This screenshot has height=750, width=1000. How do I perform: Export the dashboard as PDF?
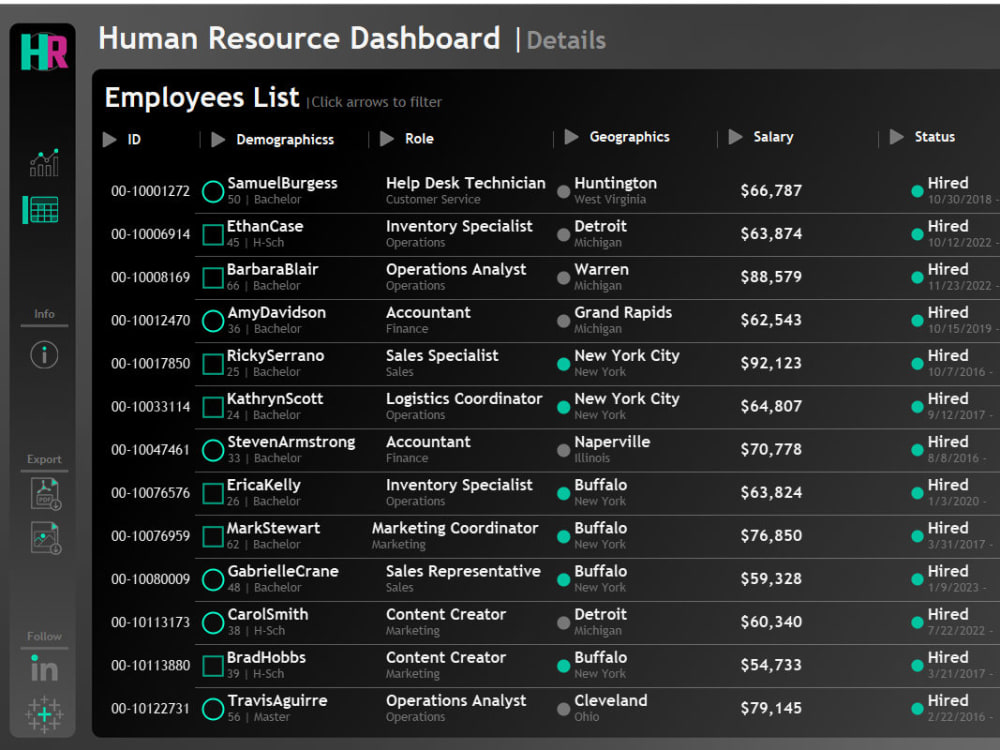[x=43, y=494]
